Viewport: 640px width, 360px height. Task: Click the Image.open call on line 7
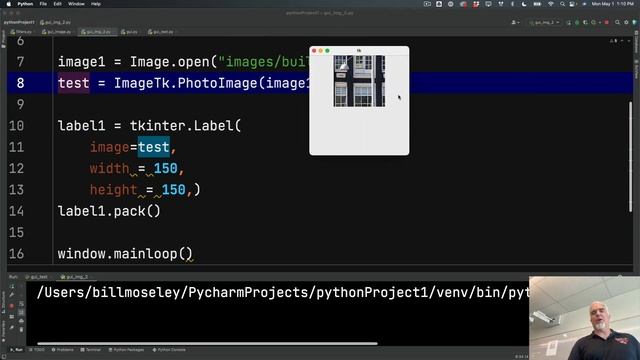click(169, 62)
